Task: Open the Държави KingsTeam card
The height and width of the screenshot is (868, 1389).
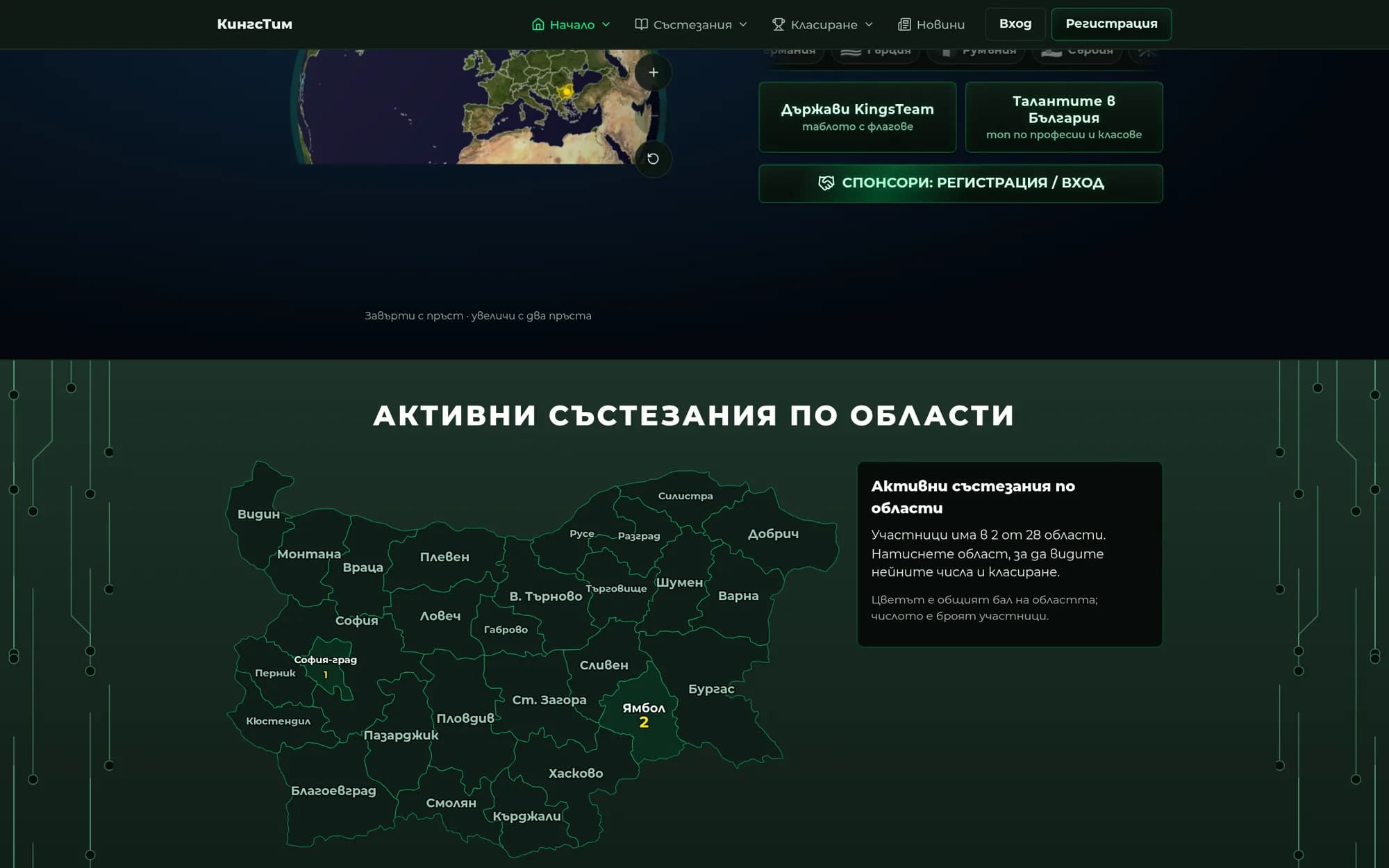Action: tap(857, 117)
